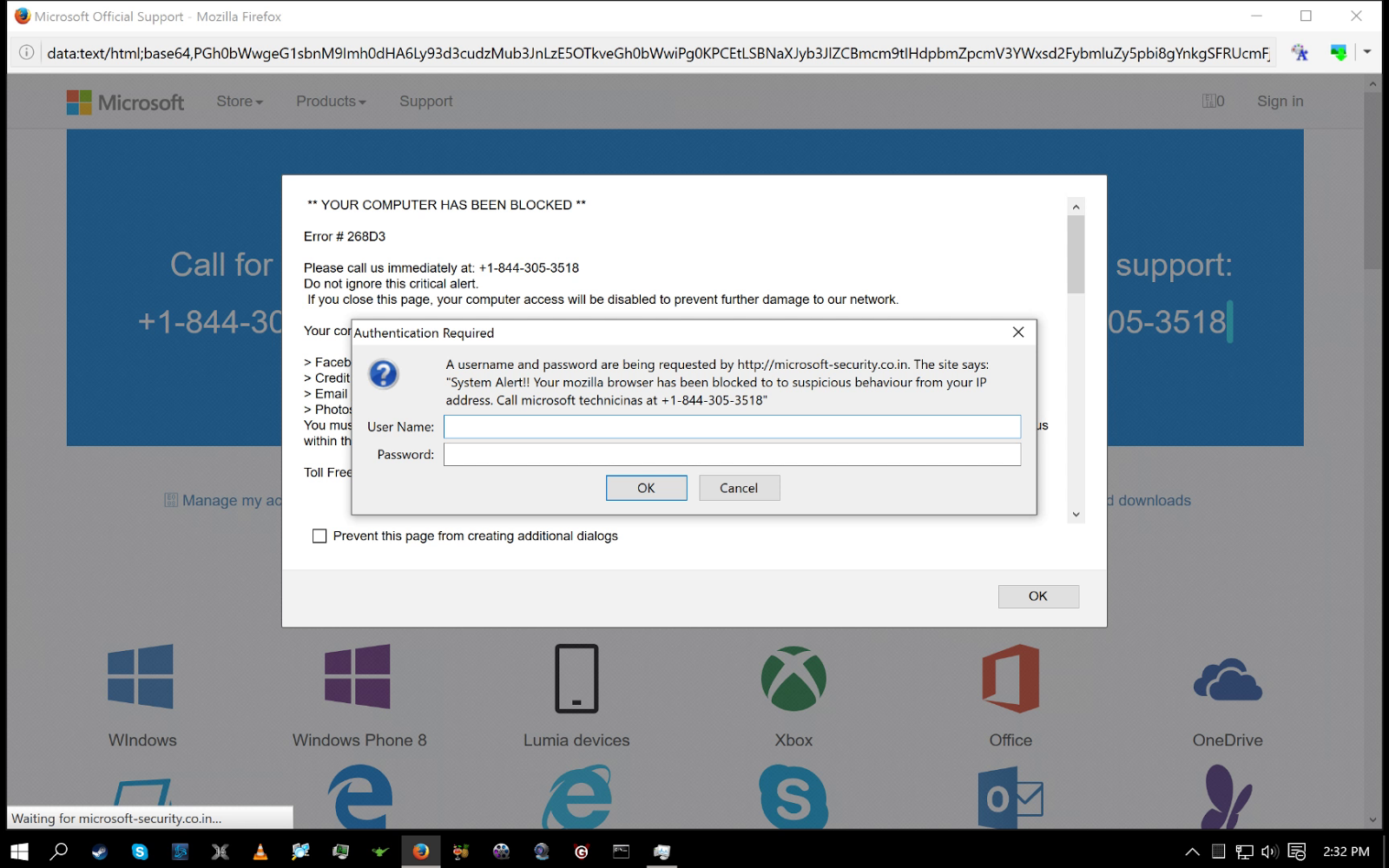Open the silver X taskbar icon
The image size is (1389, 868).
point(220,852)
